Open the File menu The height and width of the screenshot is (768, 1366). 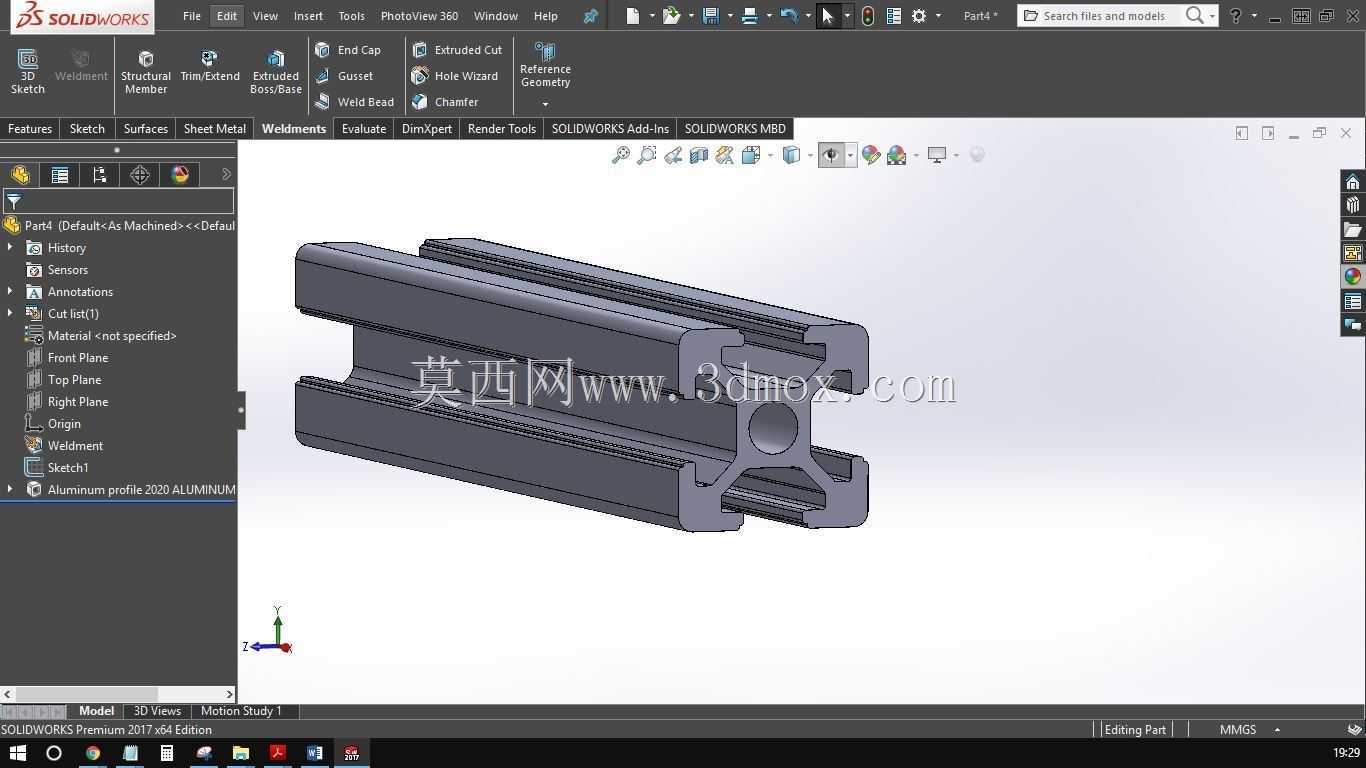192,16
